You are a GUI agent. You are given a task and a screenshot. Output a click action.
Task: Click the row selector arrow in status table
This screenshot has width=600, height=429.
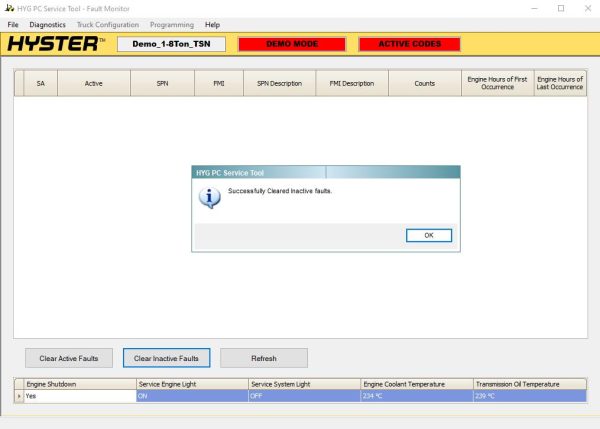coord(19,396)
